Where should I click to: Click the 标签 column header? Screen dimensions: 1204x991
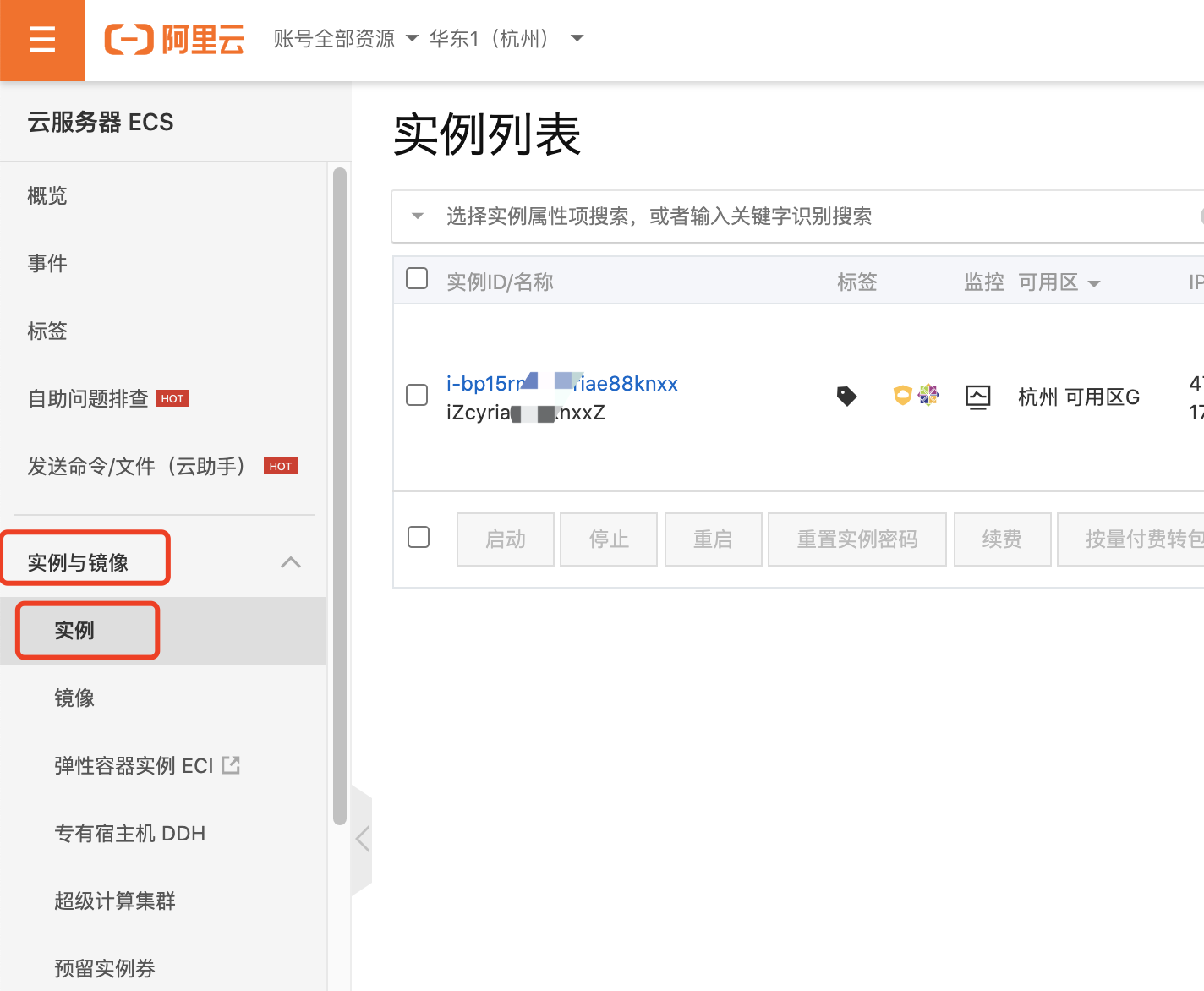(857, 282)
